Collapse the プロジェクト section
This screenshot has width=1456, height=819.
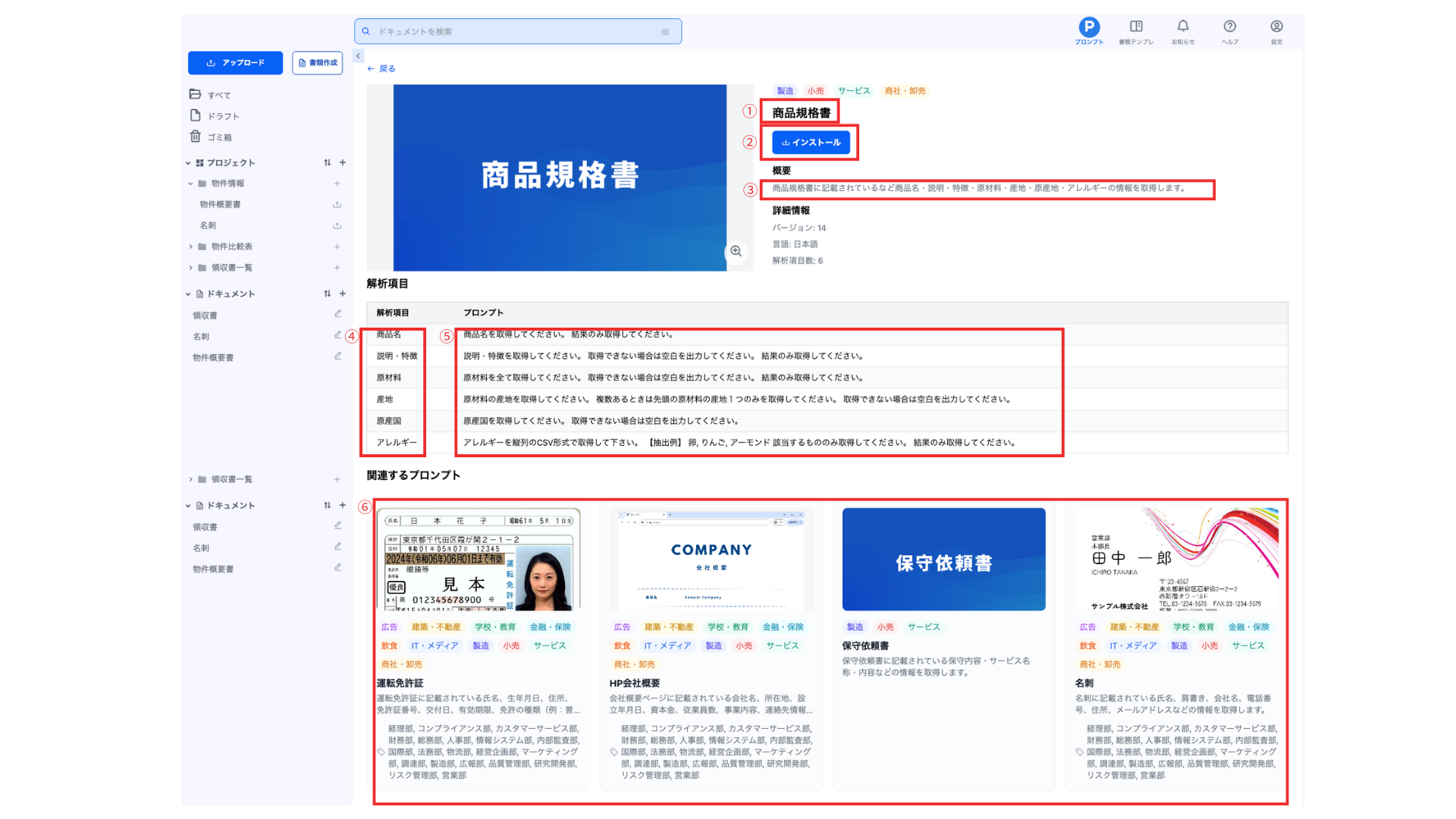(188, 163)
